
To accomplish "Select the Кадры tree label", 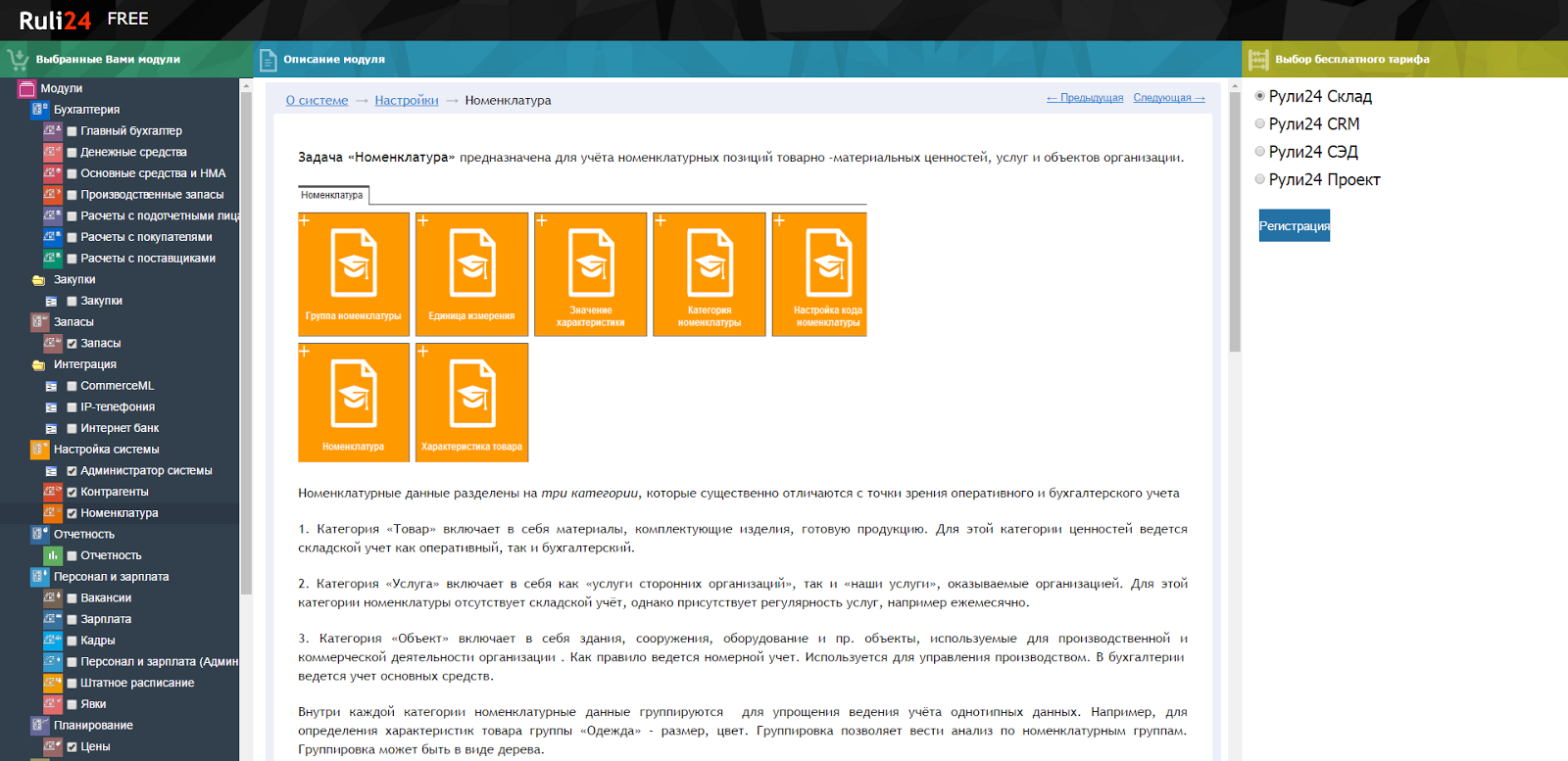I will (98, 641).
